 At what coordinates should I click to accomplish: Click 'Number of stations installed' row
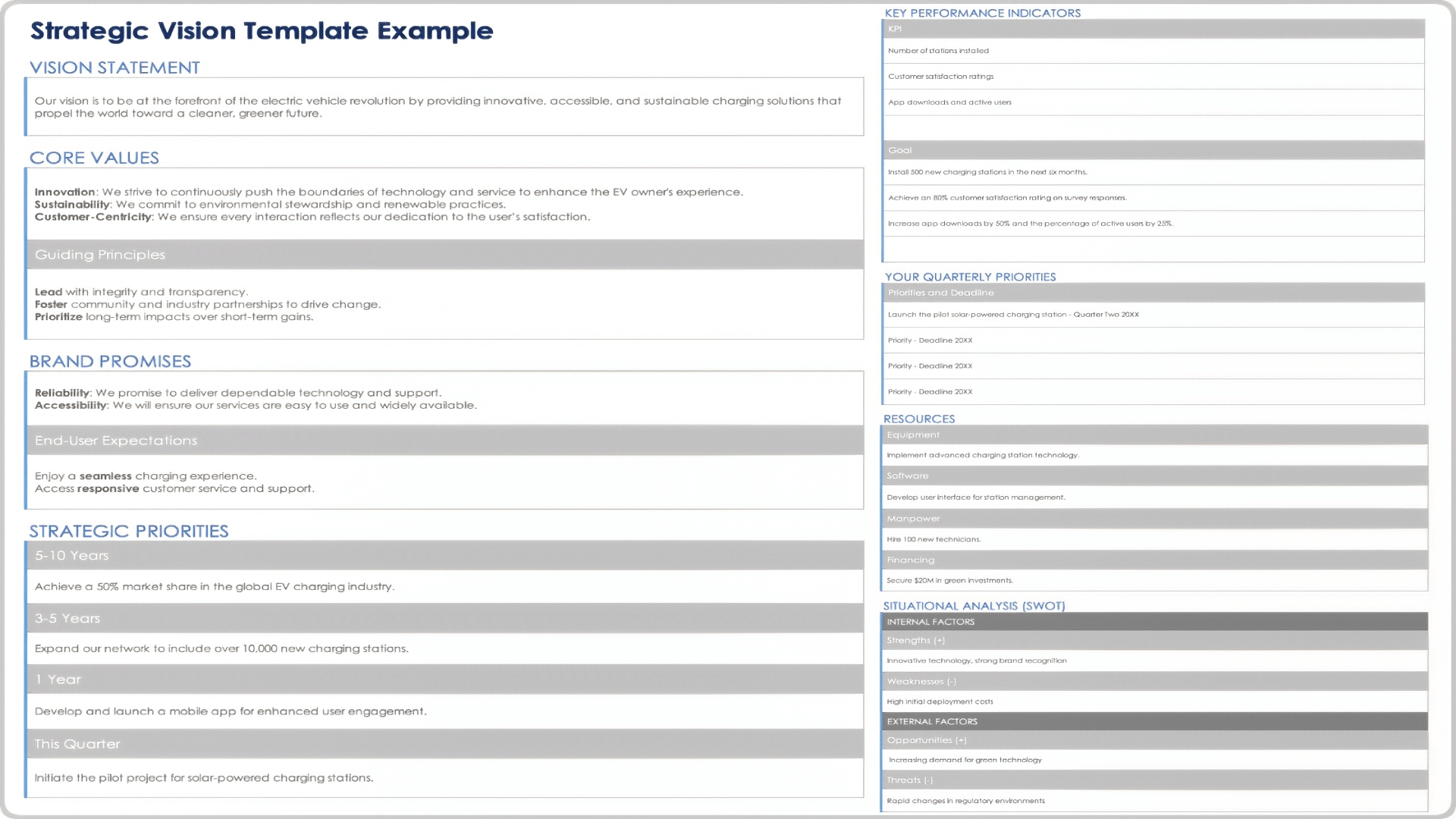pyautogui.click(x=1153, y=51)
